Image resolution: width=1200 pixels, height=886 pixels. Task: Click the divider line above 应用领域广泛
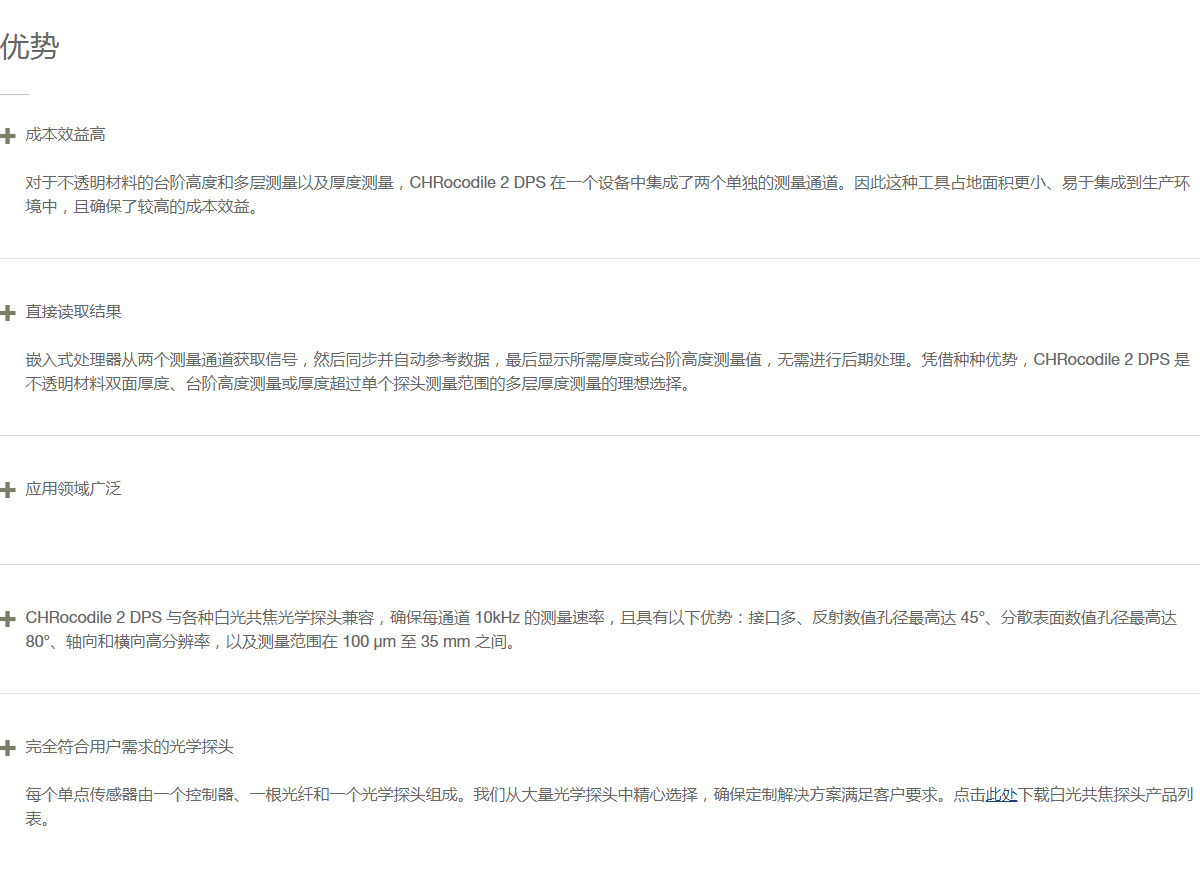pyautogui.click(x=600, y=435)
